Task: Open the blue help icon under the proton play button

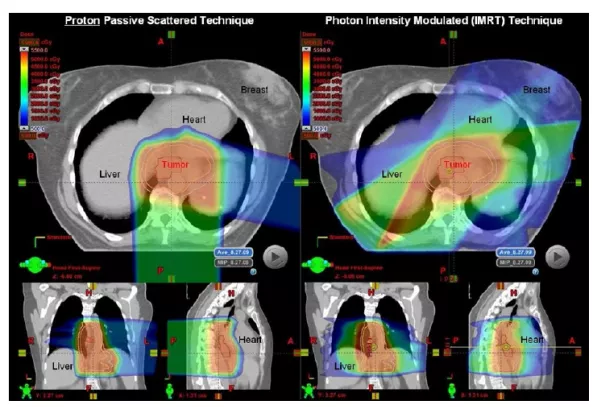Action: coord(253,272)
